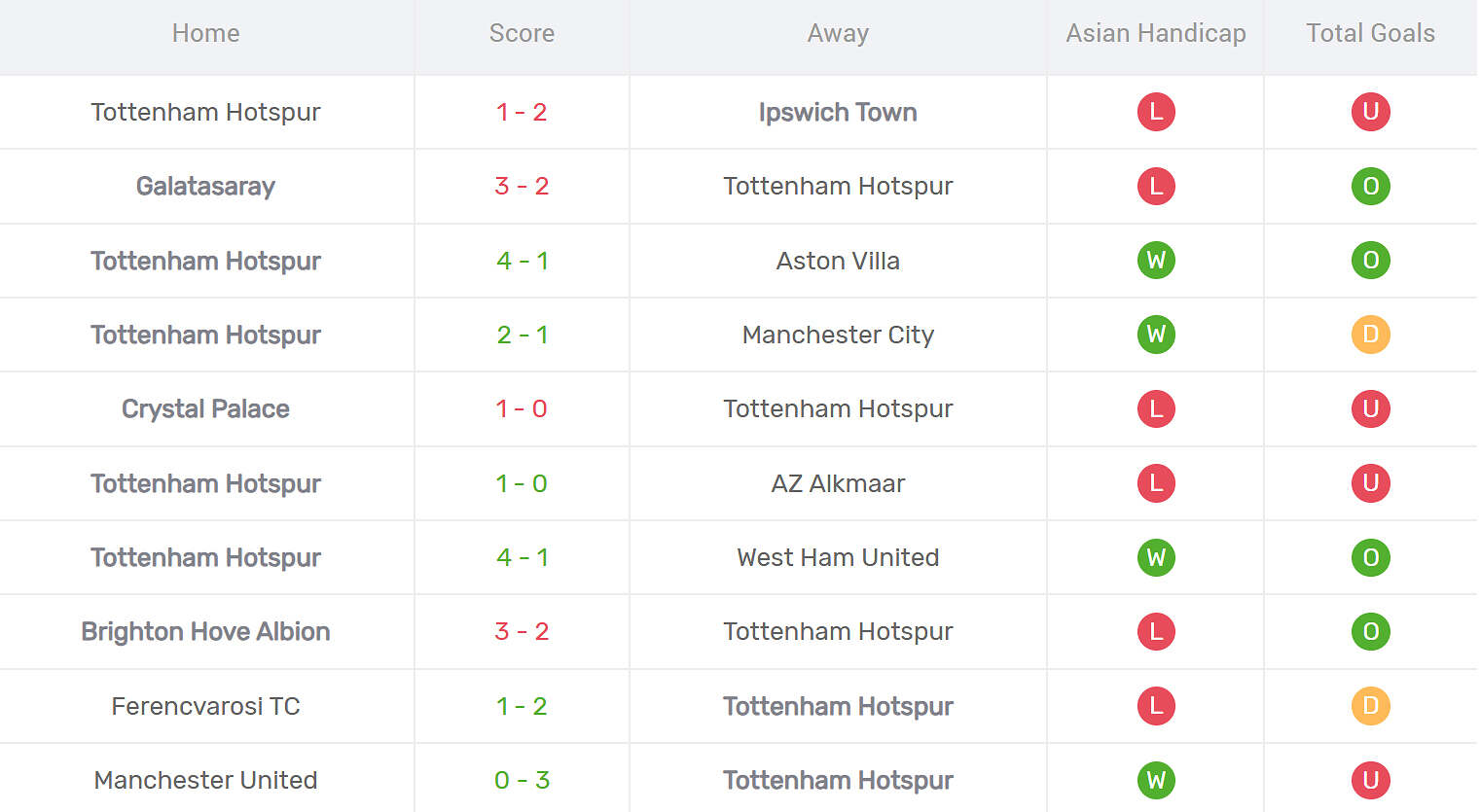The width and height of the screenshot is (1480, 812).
Task: Click the Total Goals column header
Action: pos(1370,33)
